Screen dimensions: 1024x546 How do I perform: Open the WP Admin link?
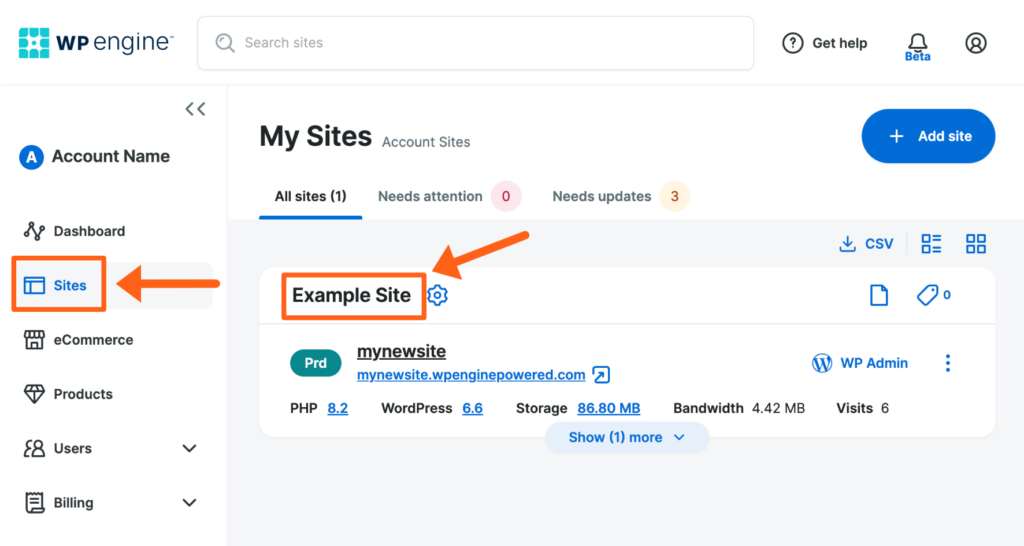(860, 363)
